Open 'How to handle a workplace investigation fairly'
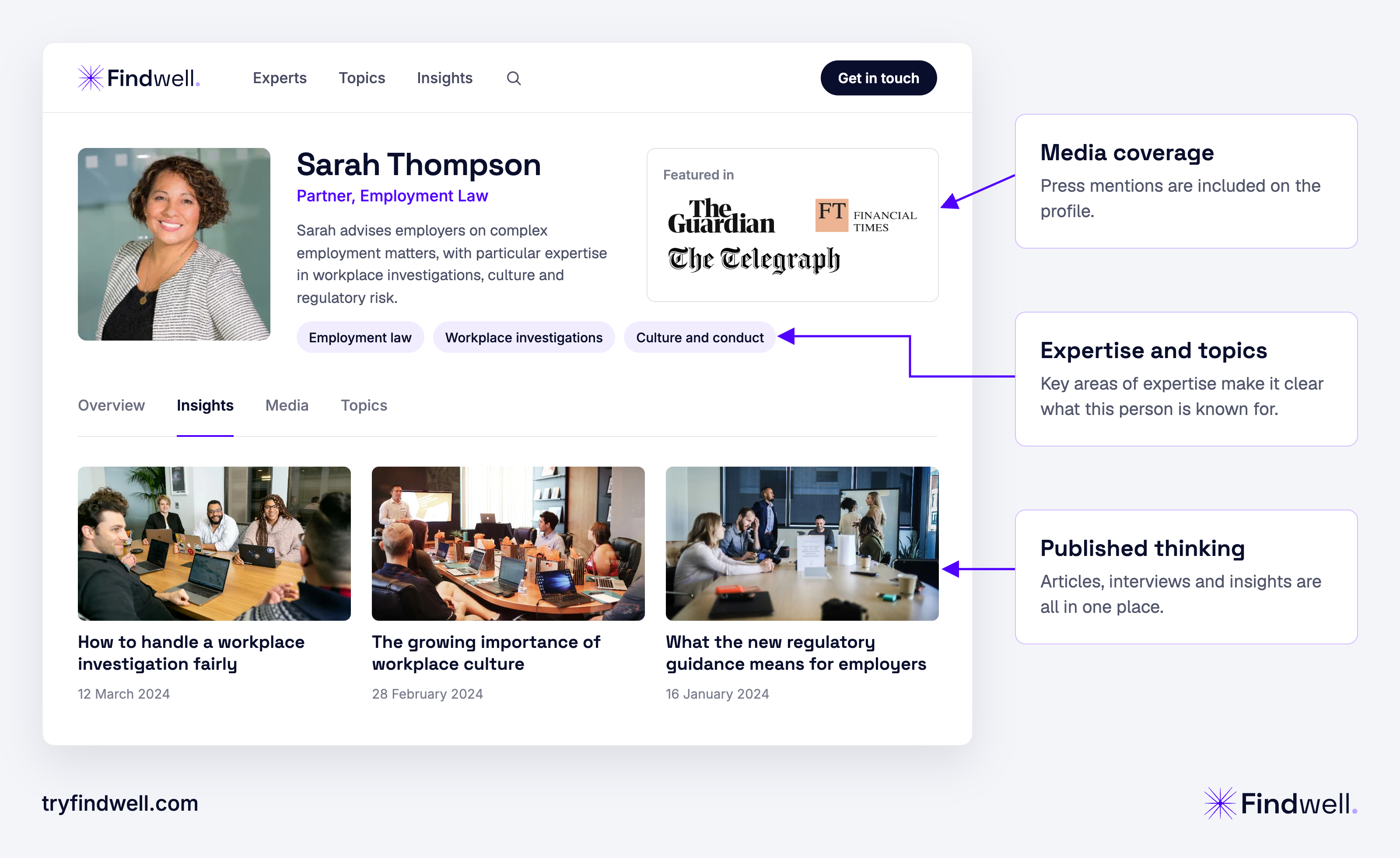The height and width of the screenshot is (858, 1400). pos(192,653)
